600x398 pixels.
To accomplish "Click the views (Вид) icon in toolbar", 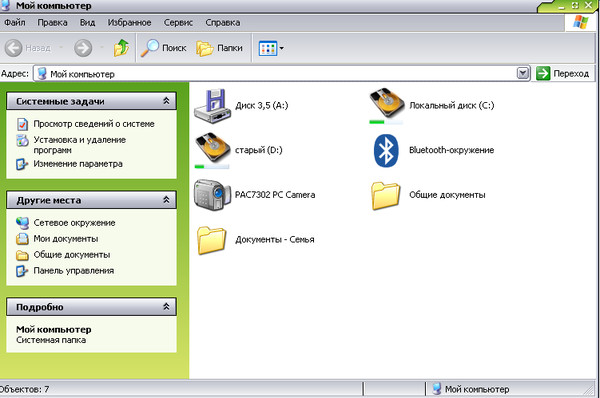I will [268, 49].
